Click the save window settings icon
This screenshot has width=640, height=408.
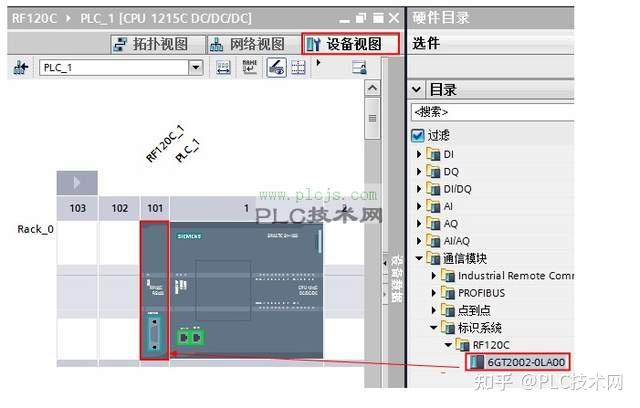(359, 67)
